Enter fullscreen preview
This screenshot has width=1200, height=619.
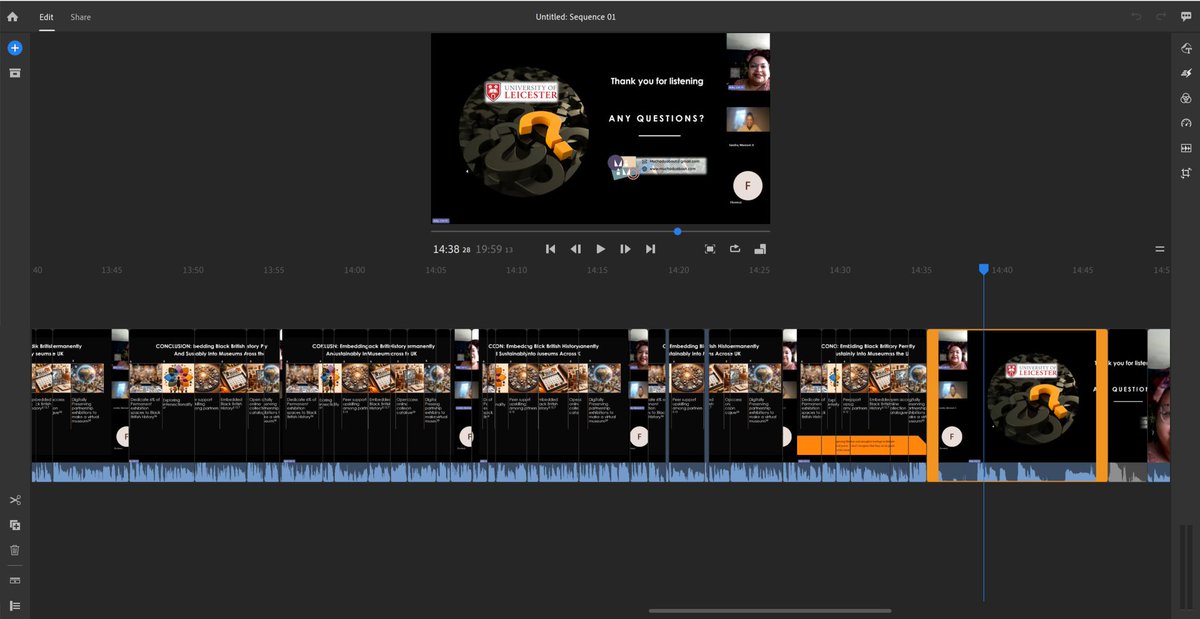click(x=710, y=249)
